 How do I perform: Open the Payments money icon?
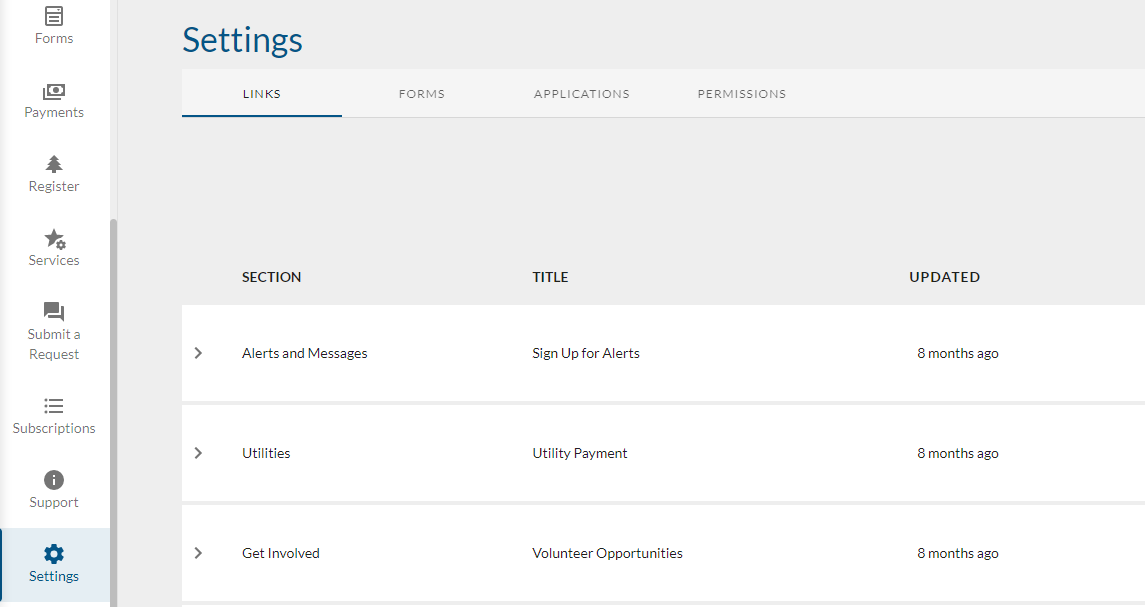(x=54, y=91)
